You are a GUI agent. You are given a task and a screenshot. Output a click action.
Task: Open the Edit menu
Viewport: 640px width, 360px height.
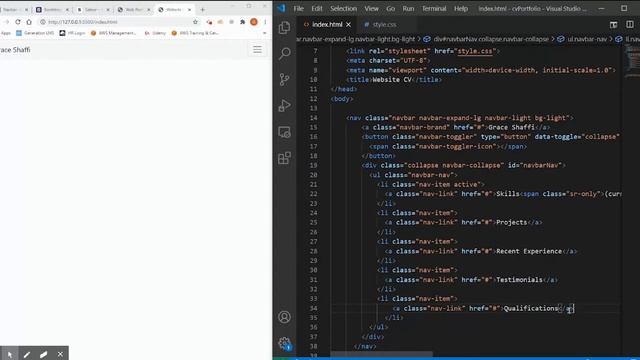(x=317, y=9)
